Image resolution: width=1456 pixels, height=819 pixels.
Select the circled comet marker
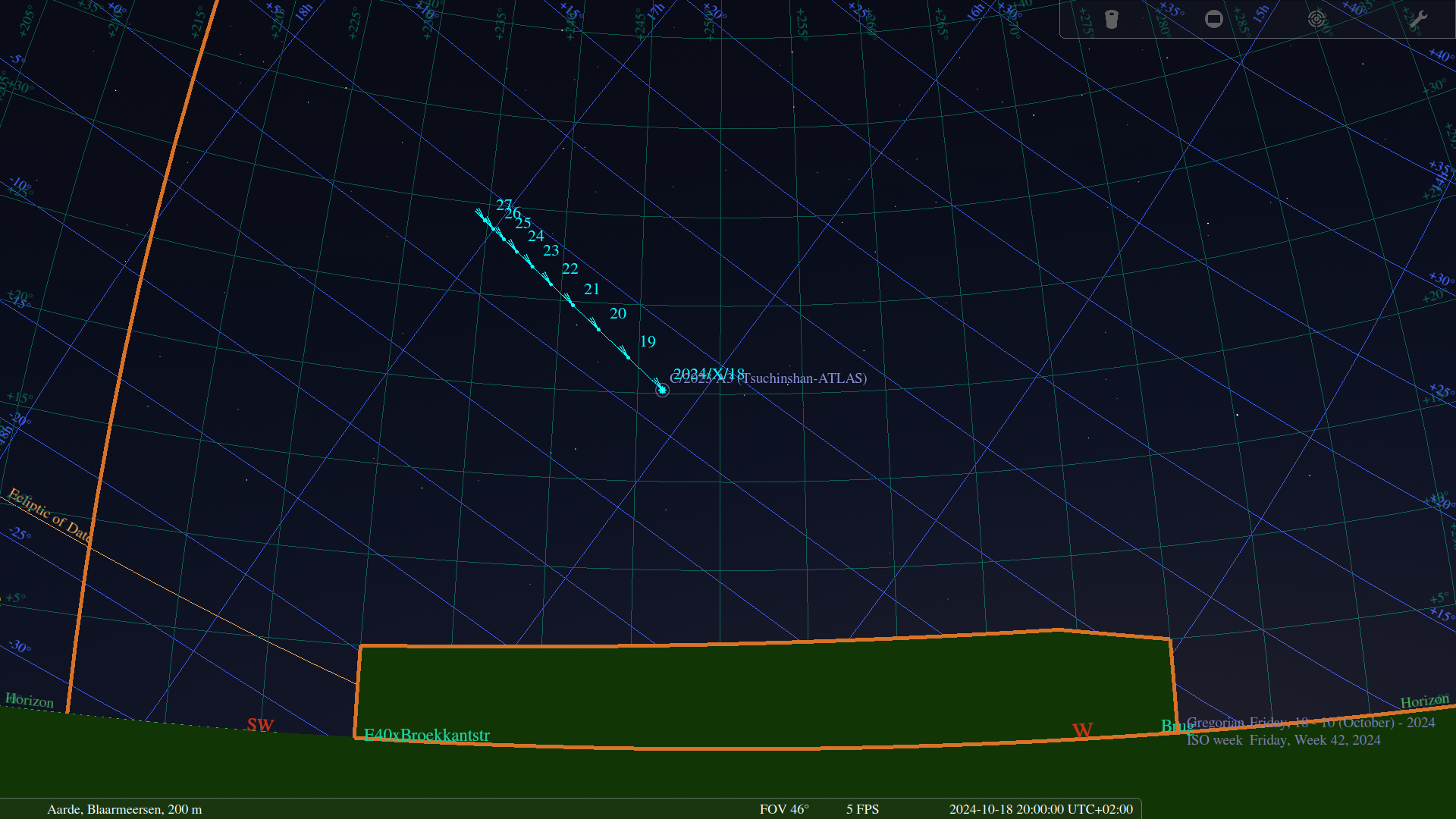click(x=662, y=390)
